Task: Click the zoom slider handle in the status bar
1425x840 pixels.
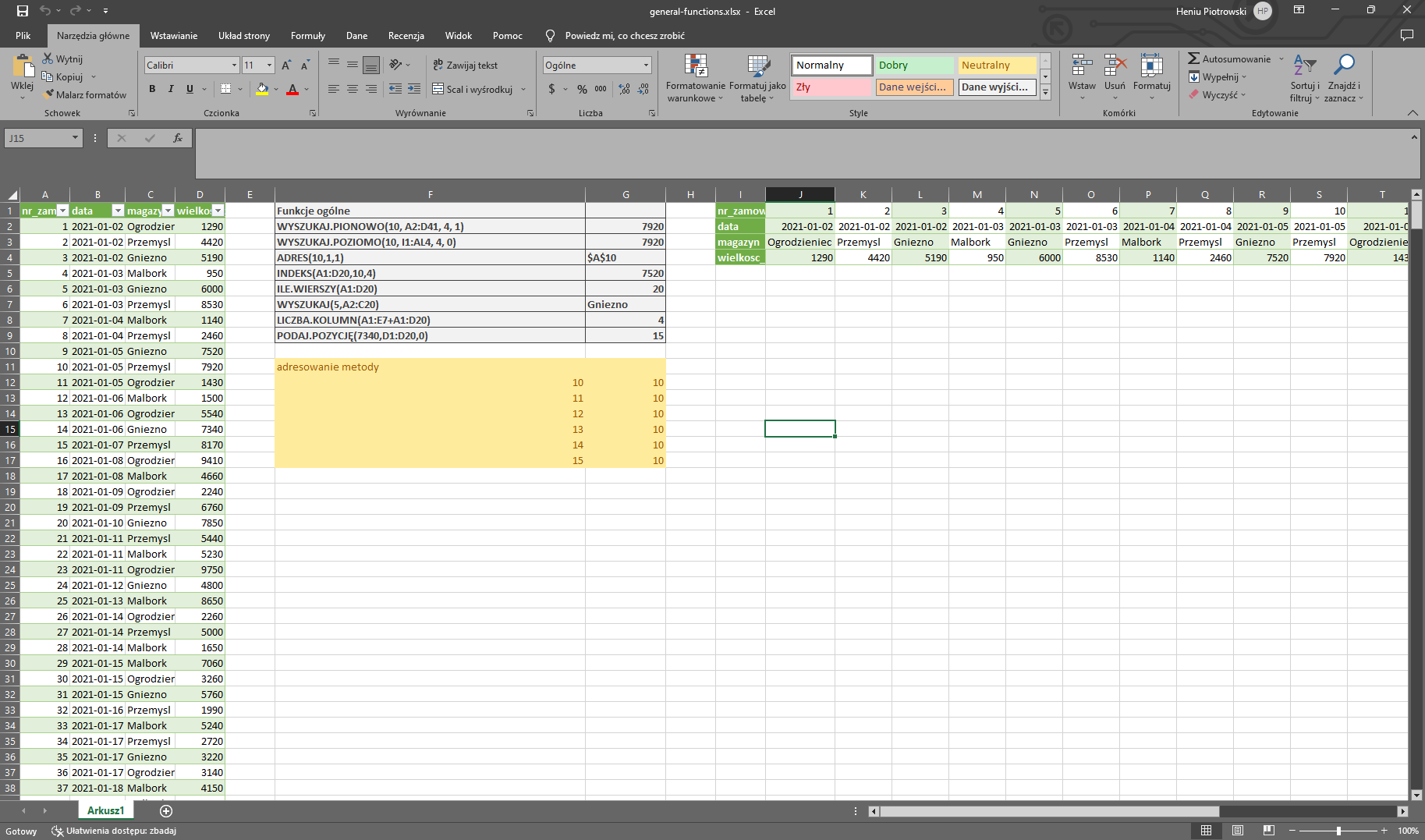Action: click(x=1338, y=831)
